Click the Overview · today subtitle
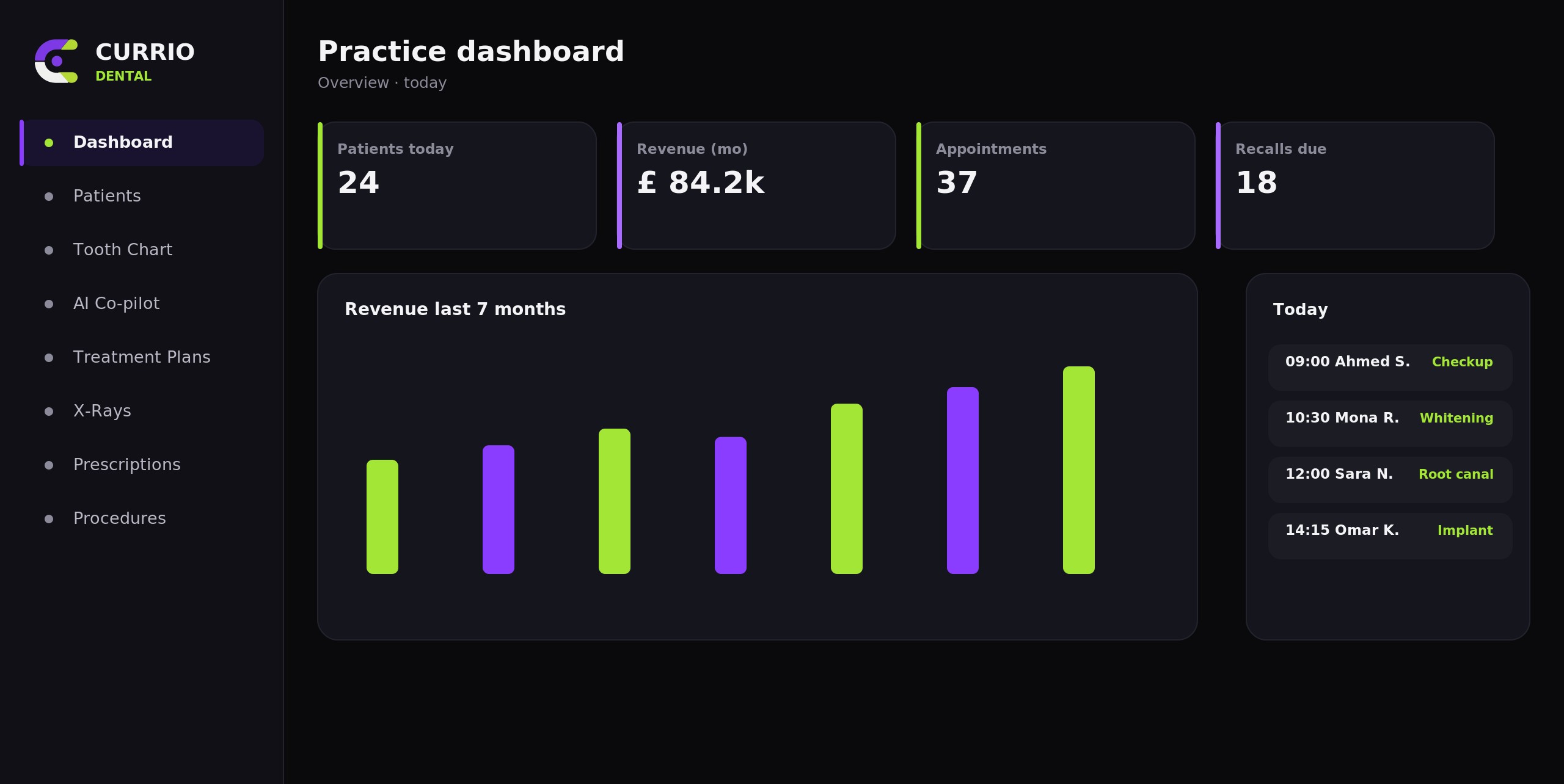This screenshot has height=784, width=1564. pos(382,83)
